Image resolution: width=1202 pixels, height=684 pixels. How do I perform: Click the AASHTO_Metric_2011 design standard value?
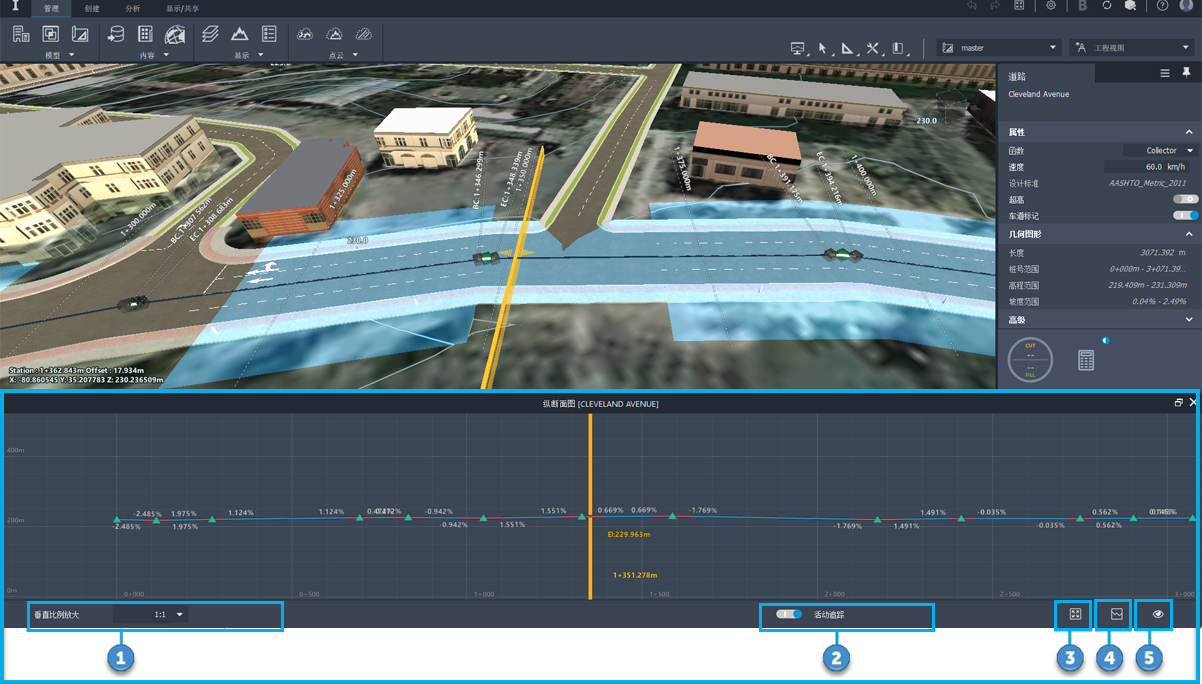[1147, 183]
